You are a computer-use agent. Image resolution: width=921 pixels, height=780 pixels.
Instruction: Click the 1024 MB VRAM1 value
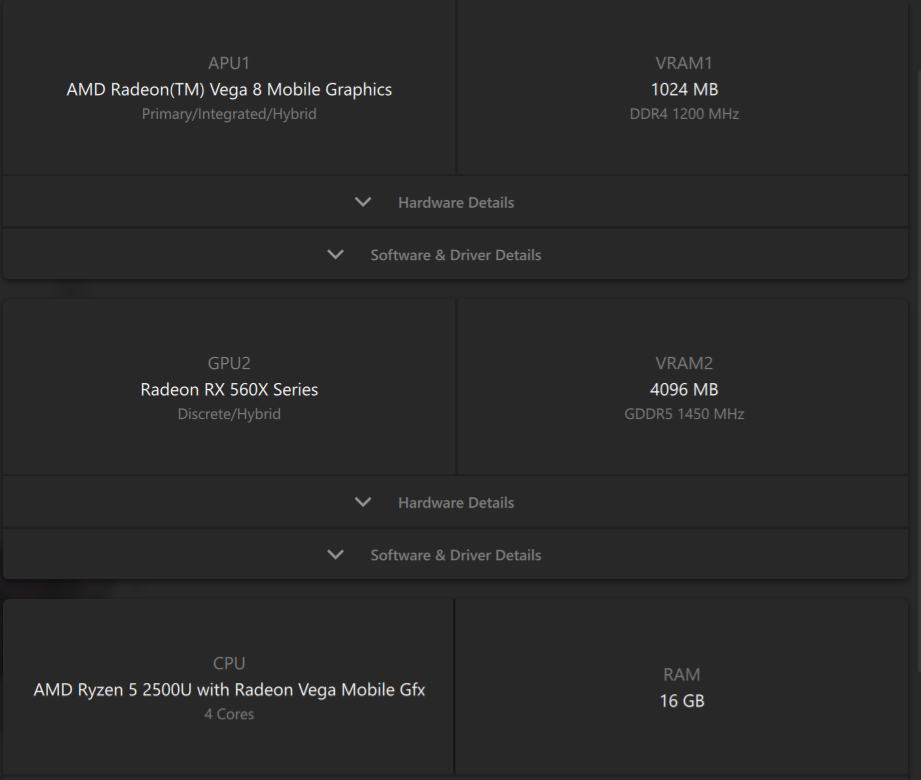click(684, 90)
